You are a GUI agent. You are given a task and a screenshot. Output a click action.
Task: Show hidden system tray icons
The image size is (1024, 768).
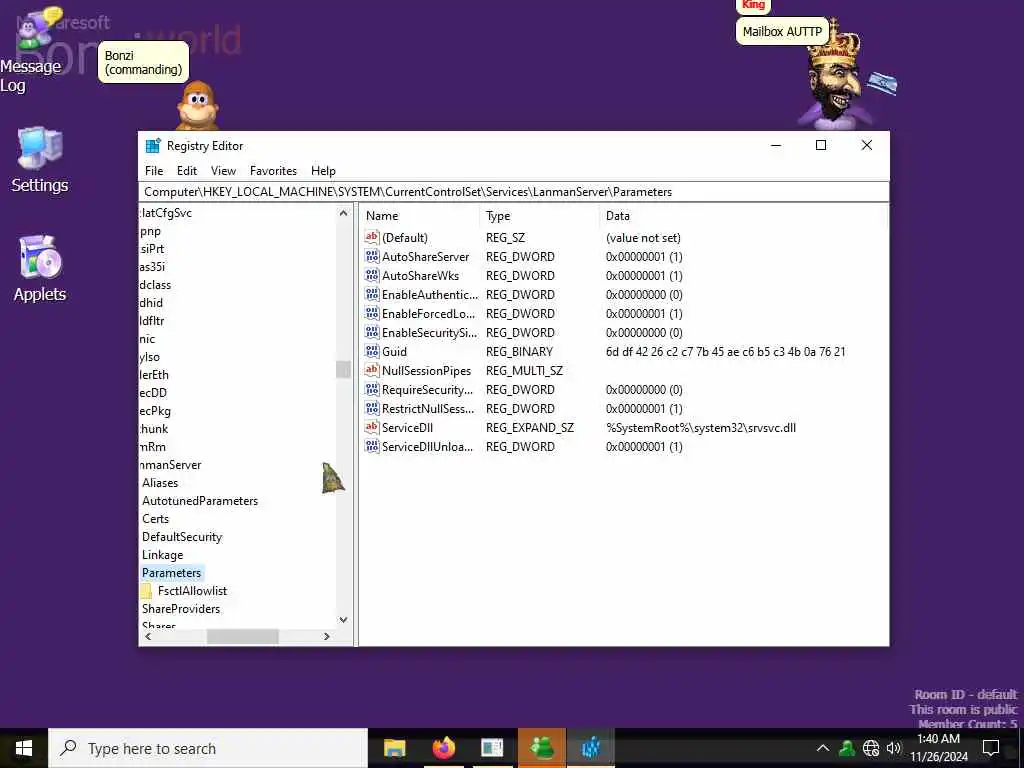[x=823, y=748]
